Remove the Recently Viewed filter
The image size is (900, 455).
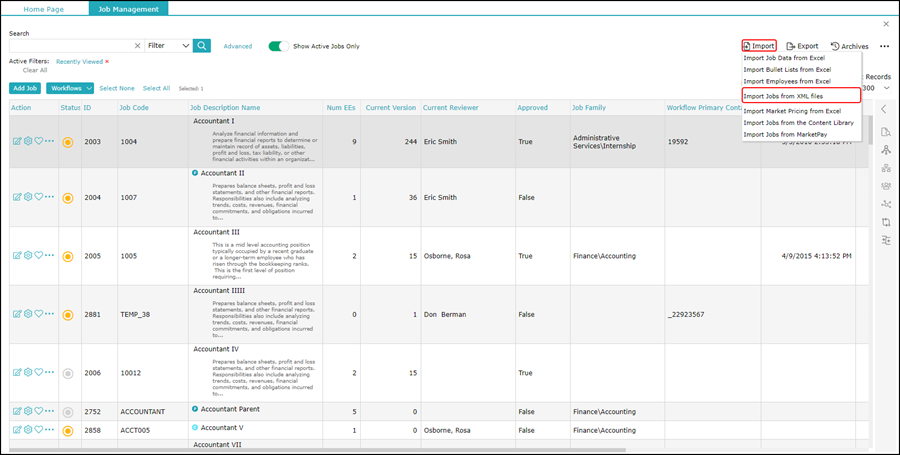(107, 61)
